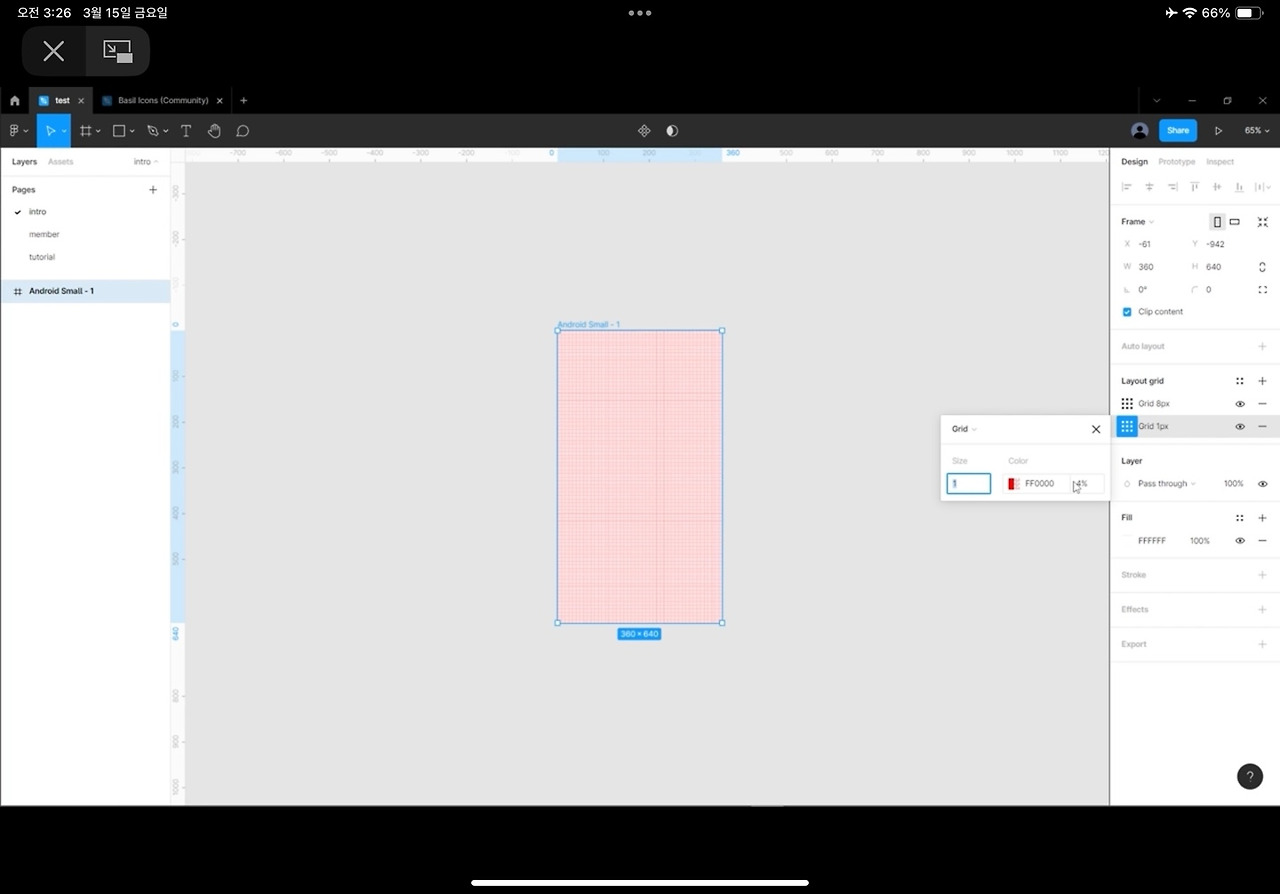
Task: Select the Text tool
Action: [x=186, y=131]
